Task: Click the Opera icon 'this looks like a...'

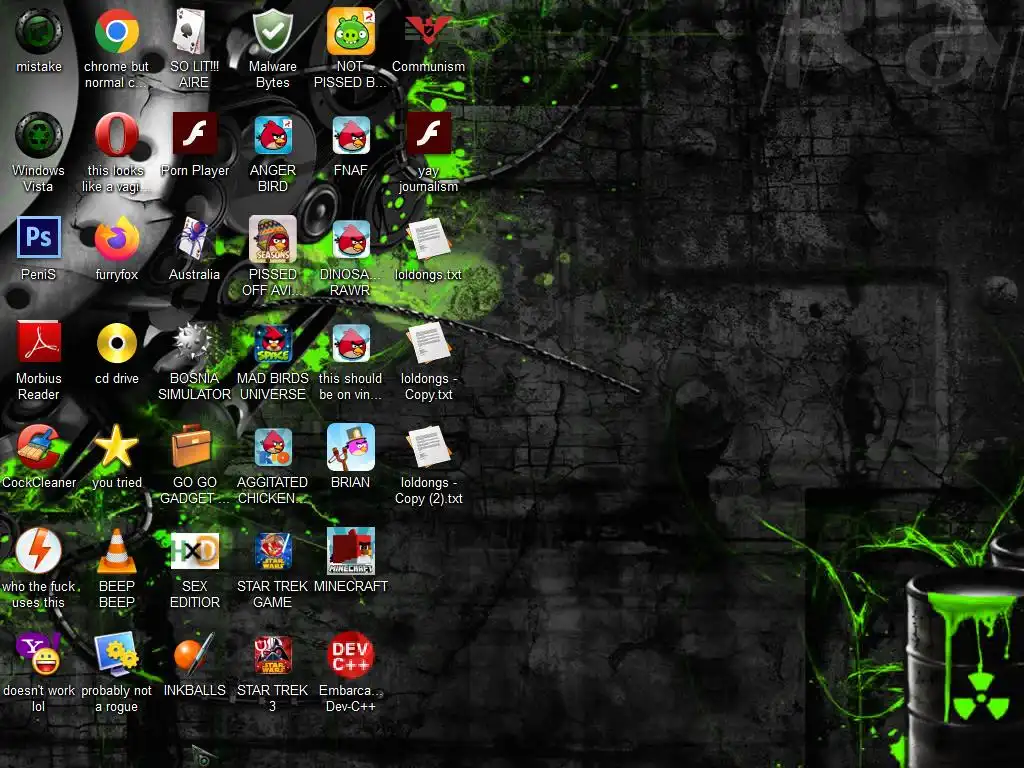Action: (x=116, y=135)
